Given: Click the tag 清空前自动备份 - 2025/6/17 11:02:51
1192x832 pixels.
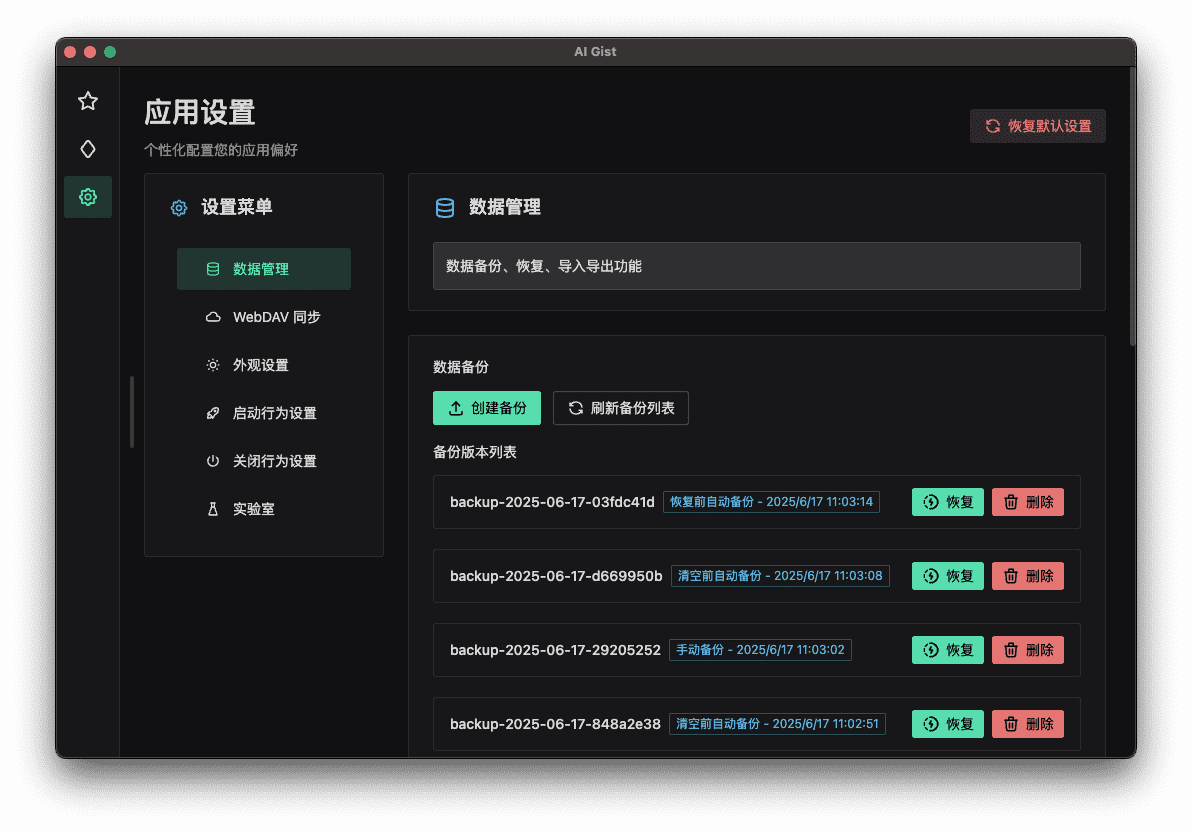Looking at the screenshot, I should [x=777, y=724].
